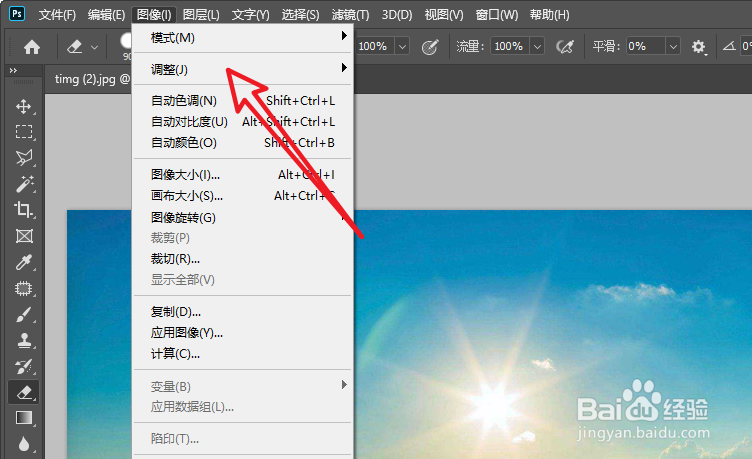752x459 pixels.
Task: Open the 帮助(H) menu
Action: 549,15
